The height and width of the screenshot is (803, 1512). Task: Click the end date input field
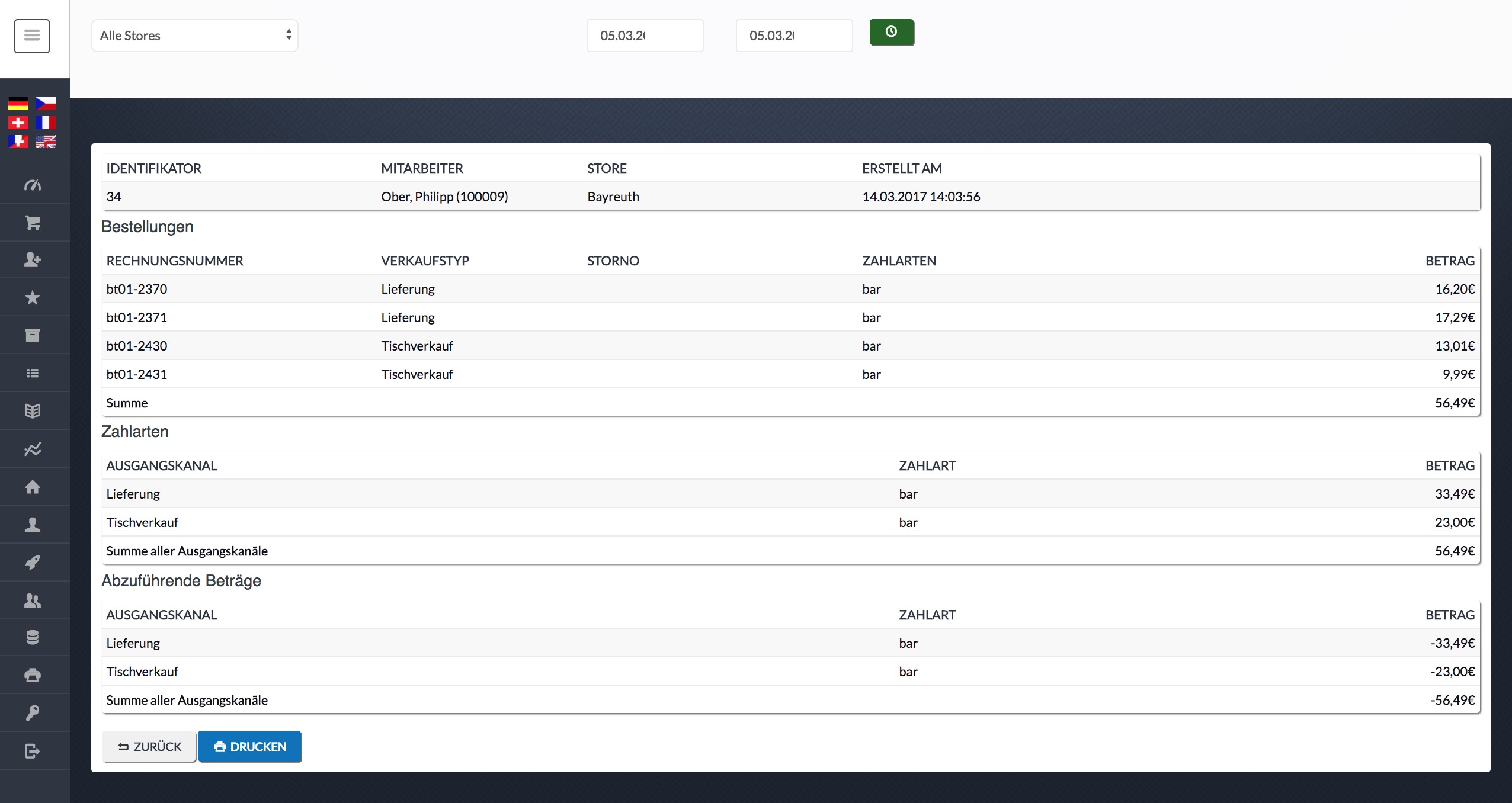point(795,36)
